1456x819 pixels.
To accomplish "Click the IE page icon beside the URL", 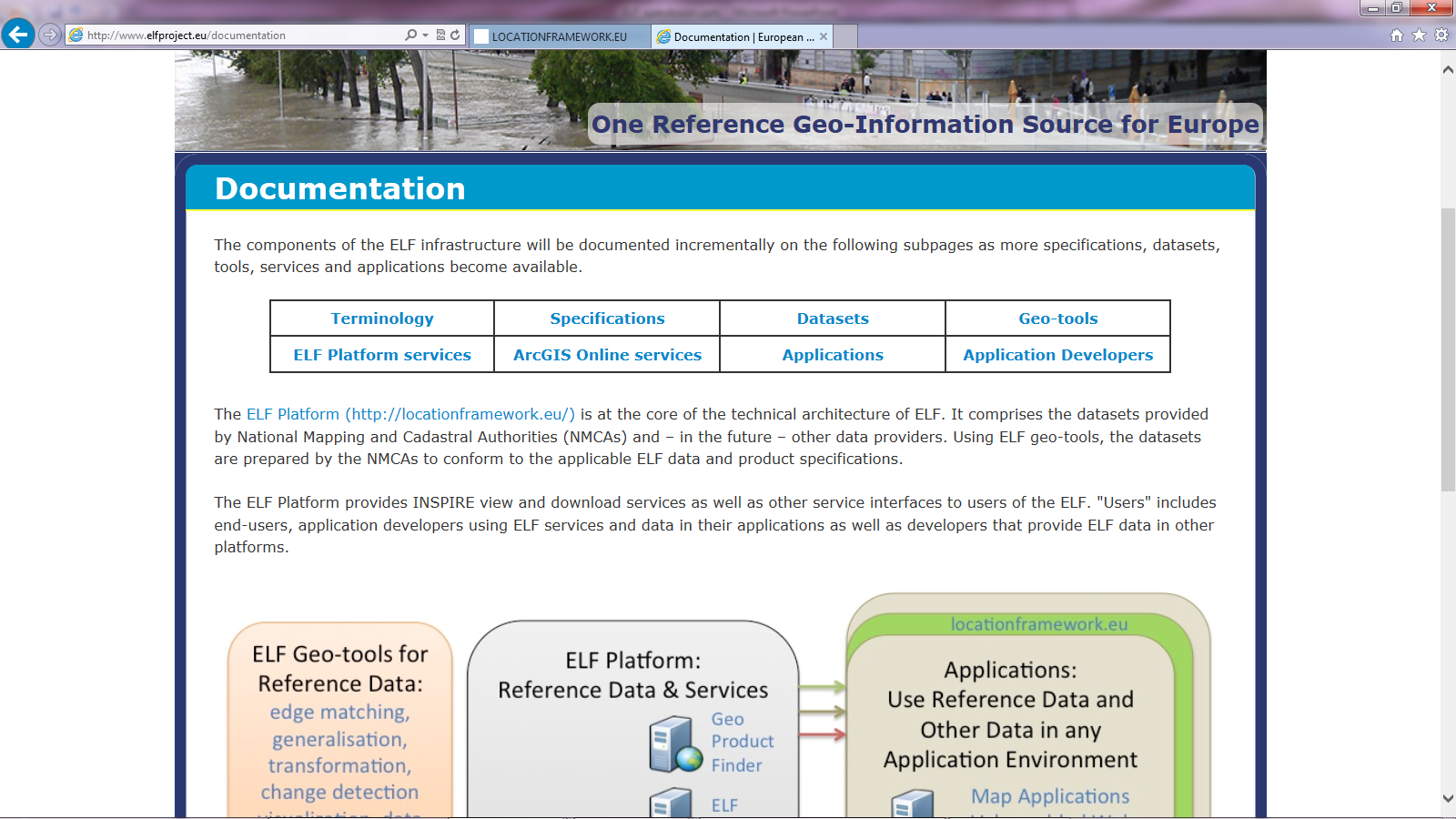I will click(76, 35).
